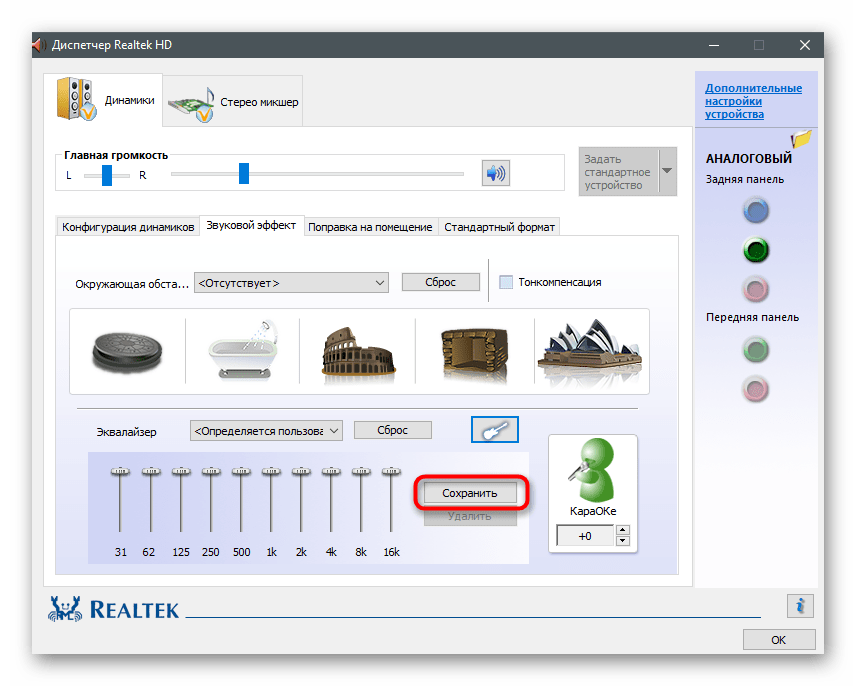Select the bathroom environment icon
This screenshot has height=686, width=856.
coord(242,351)
